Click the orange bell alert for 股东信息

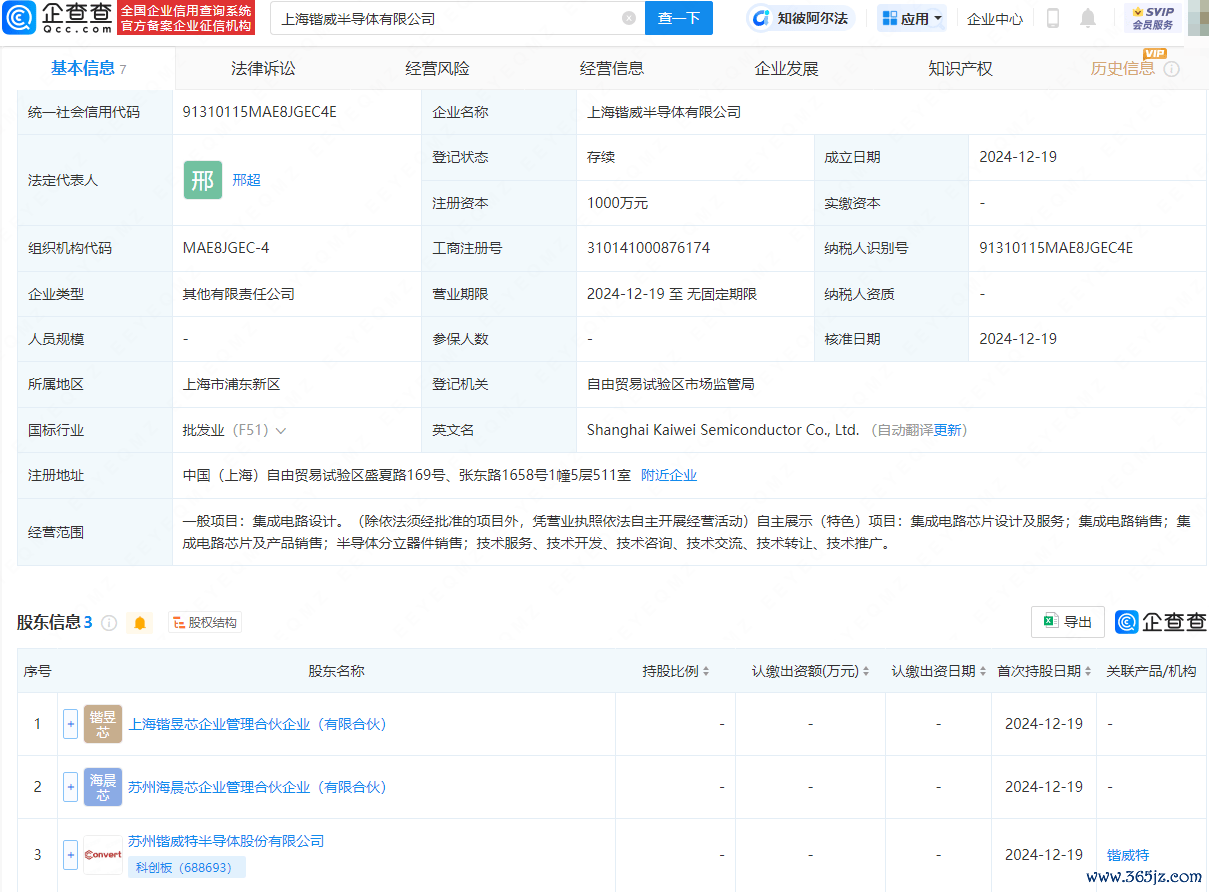point(140,623)
